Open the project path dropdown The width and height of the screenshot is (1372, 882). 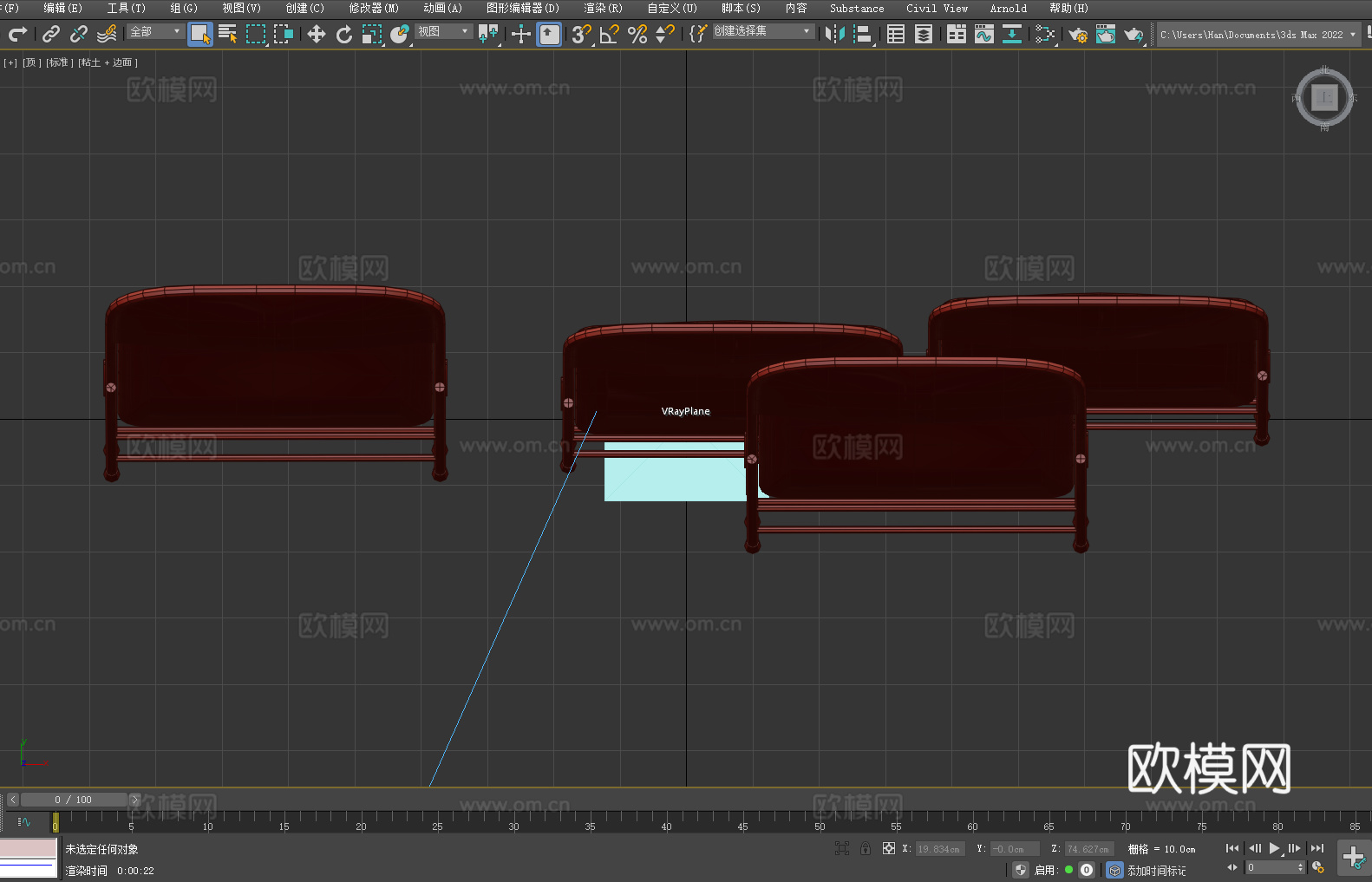(1258, 35)
